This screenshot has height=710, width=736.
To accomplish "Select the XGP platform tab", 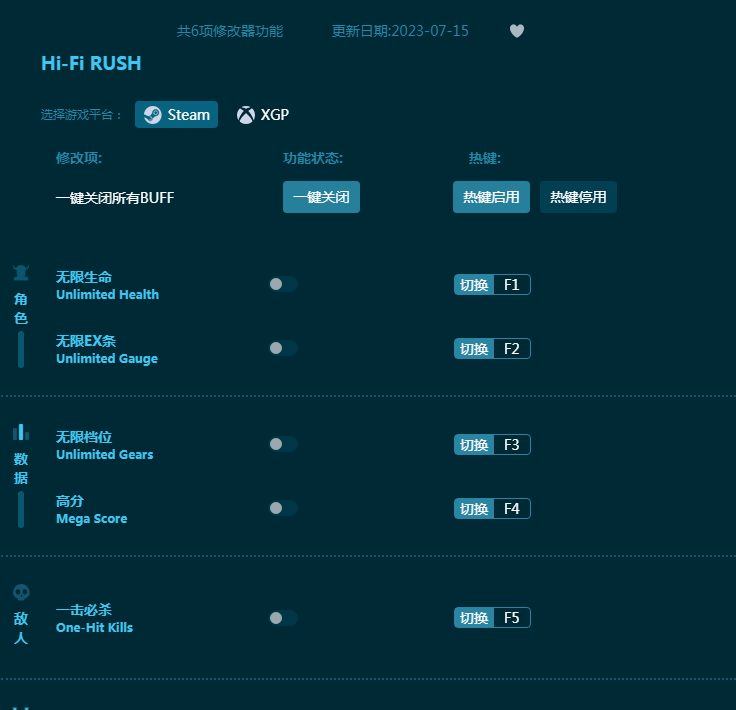I will click(263, 115).
